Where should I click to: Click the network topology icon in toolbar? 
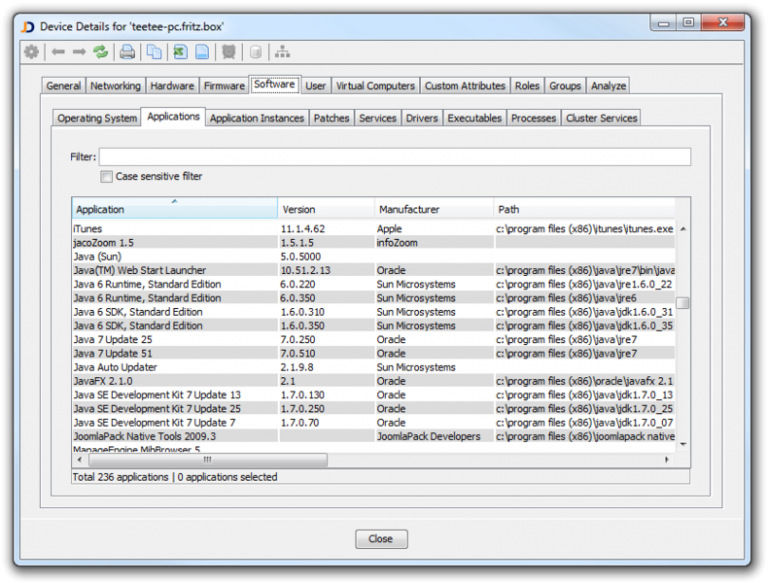tap(283, 52)
